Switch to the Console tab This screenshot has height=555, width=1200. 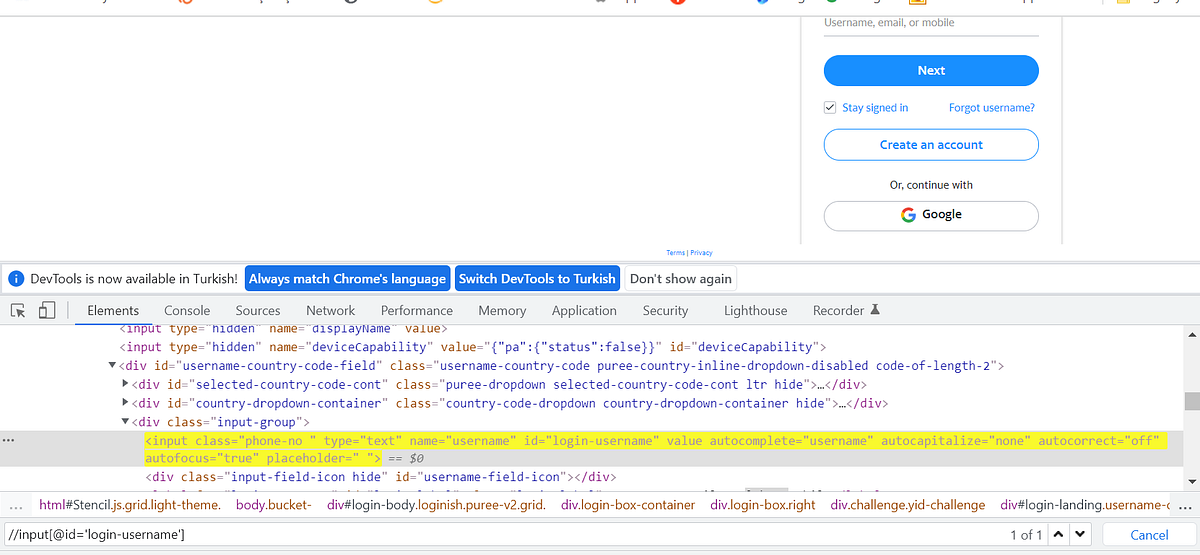(x=187, y=311)
